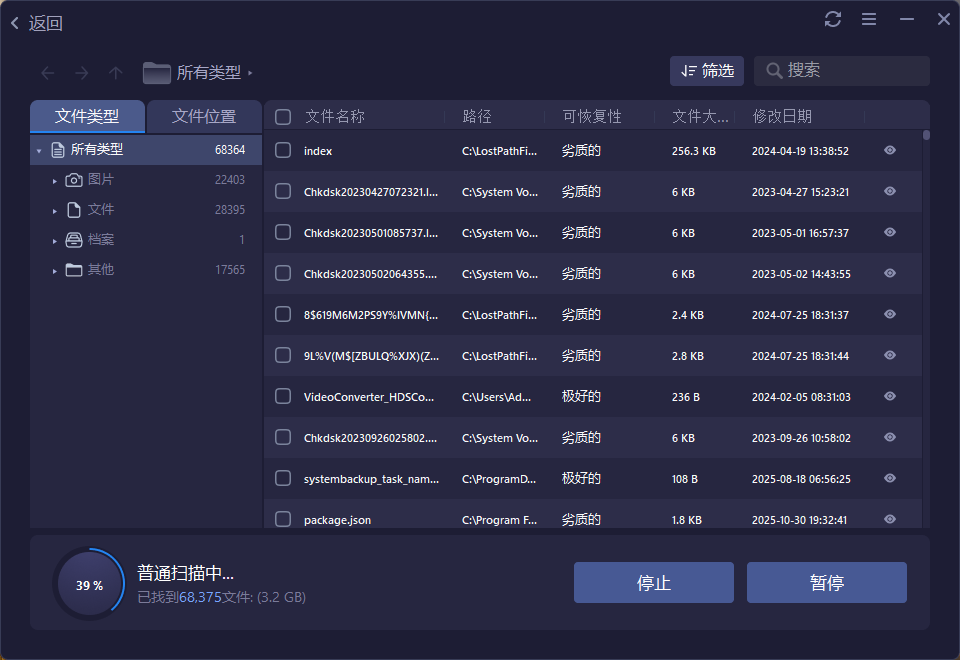The image size is (960, 660).
Task: Check the checkbox for index file row
Action: coord(282,150)
